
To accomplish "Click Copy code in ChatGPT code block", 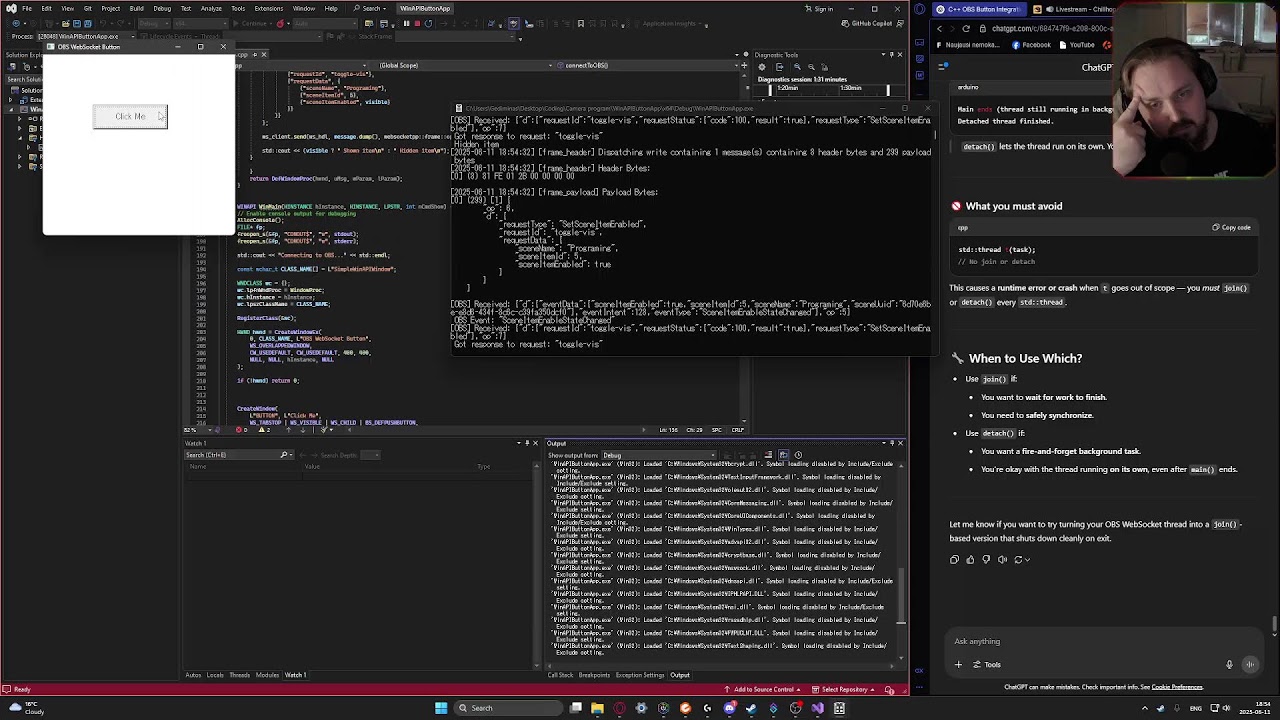I will (x=1232, y=227).
